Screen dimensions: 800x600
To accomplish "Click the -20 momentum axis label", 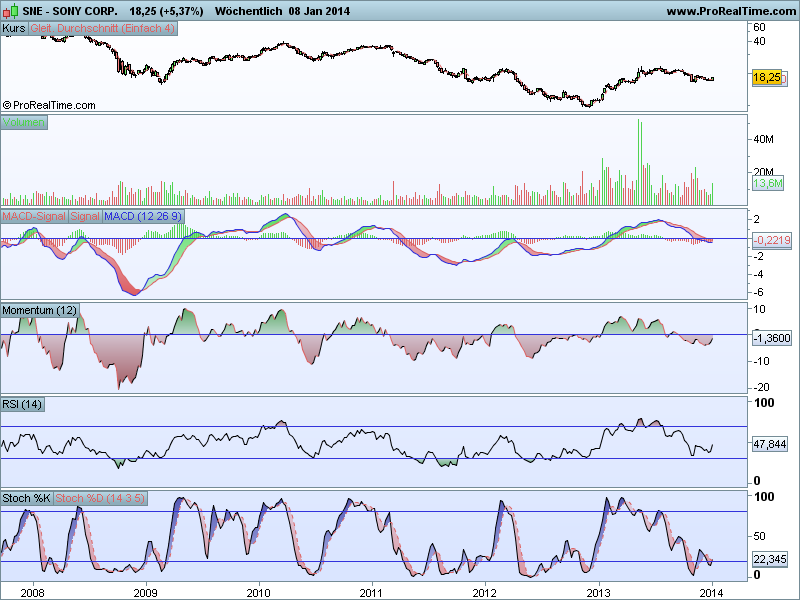I will [x=761, y=387].
